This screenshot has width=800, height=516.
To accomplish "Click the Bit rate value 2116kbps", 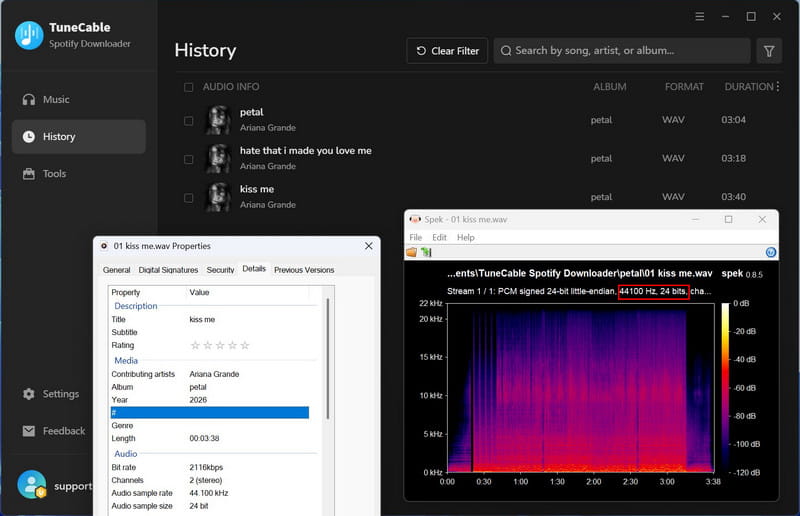I will 206,467.
